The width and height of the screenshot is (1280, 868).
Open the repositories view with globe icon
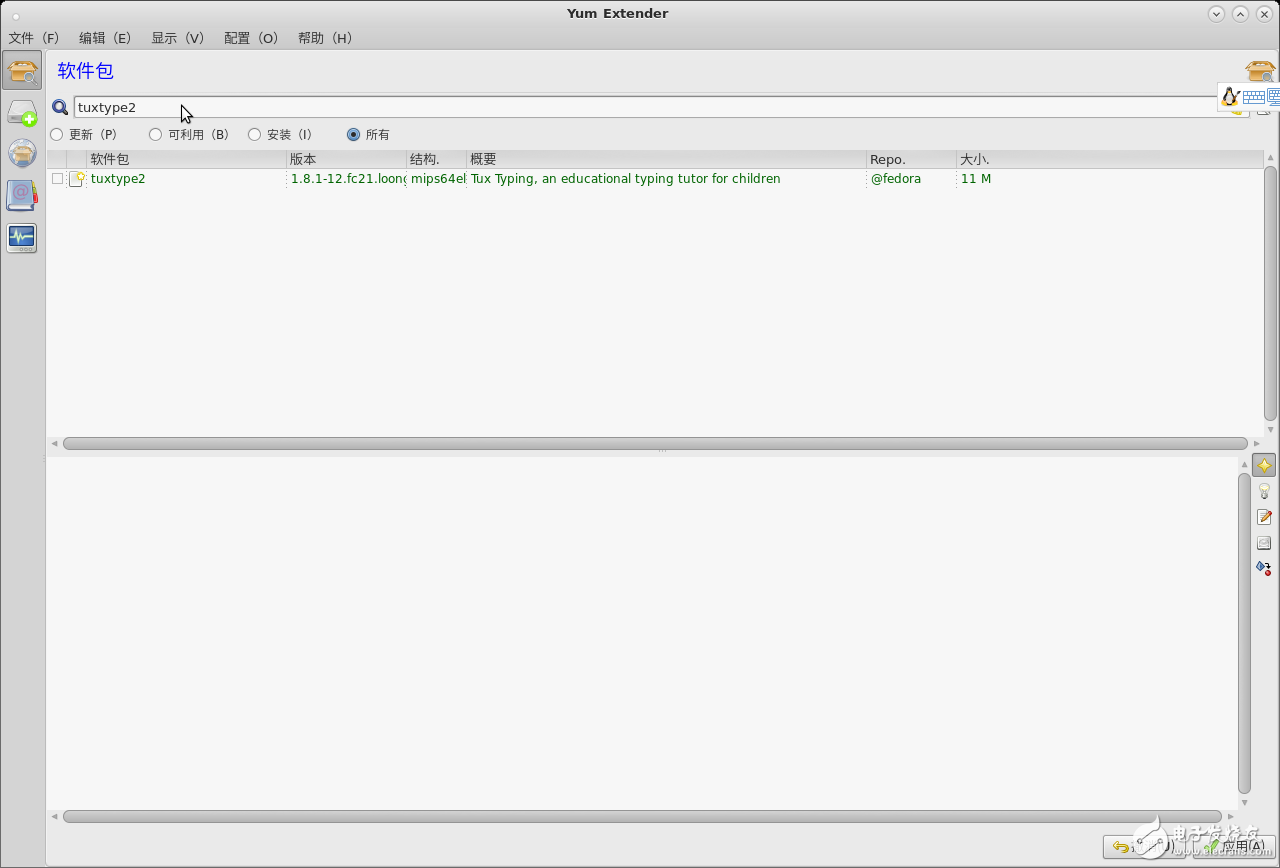[x=22, y=153]
